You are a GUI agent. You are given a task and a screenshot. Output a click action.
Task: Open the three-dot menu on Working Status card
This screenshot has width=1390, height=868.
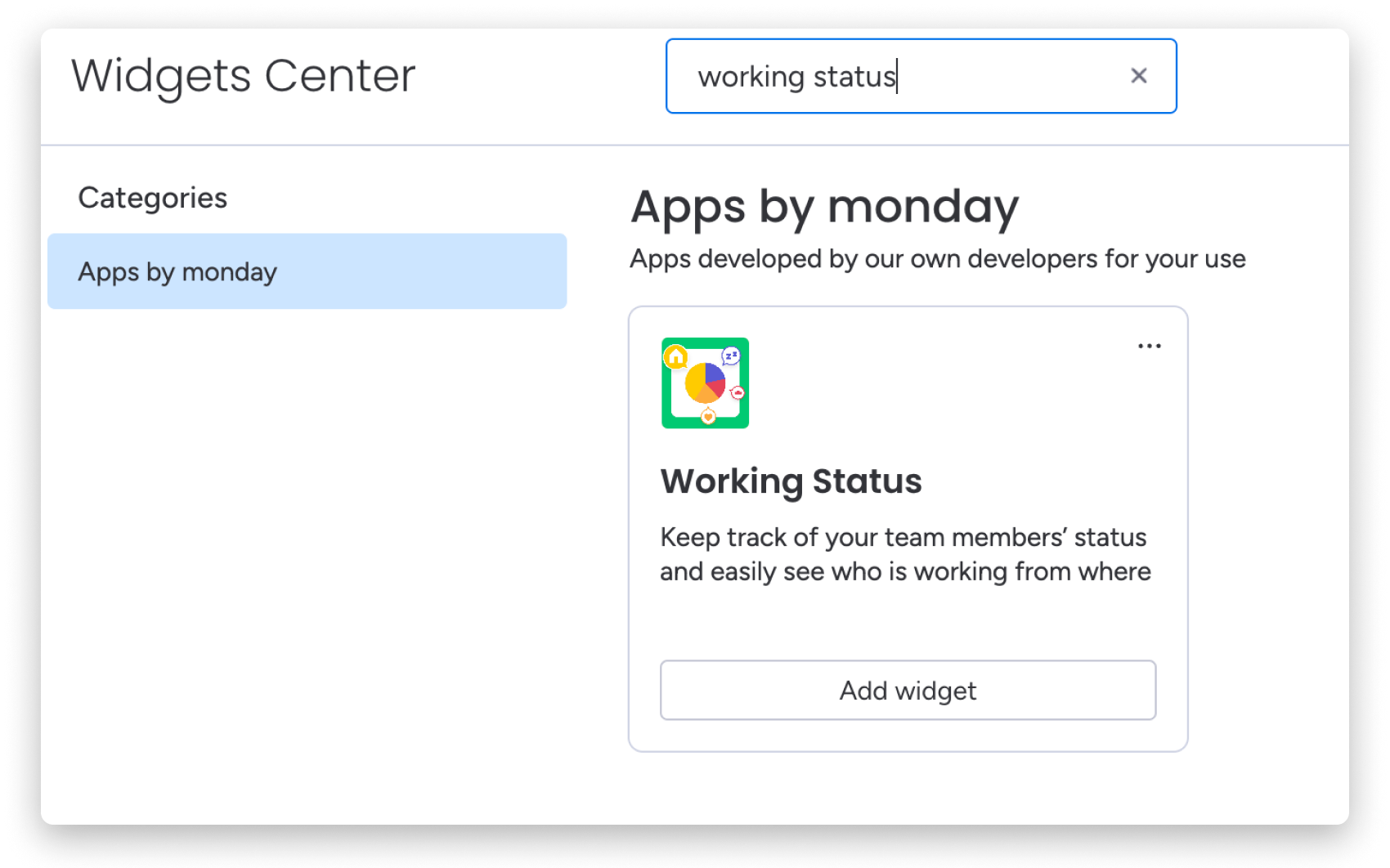point(1149,346)
